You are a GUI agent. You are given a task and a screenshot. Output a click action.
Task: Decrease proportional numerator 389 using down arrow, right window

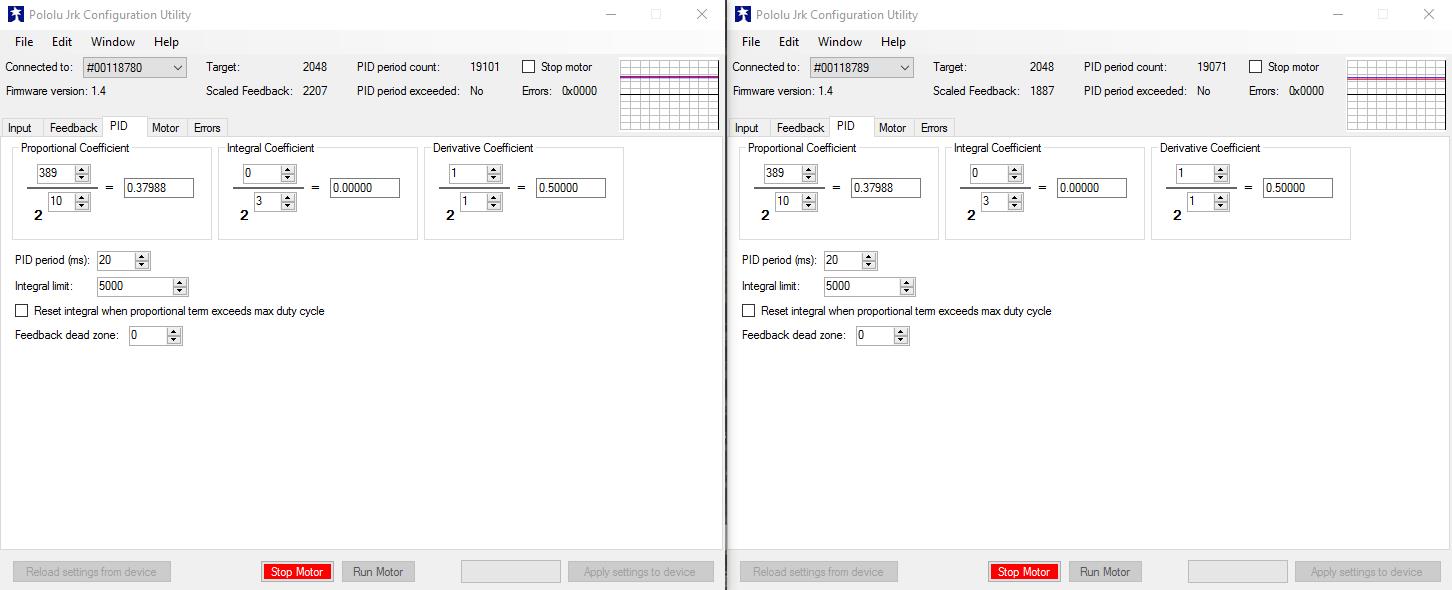pyautogui.click(x=809, y=177)
